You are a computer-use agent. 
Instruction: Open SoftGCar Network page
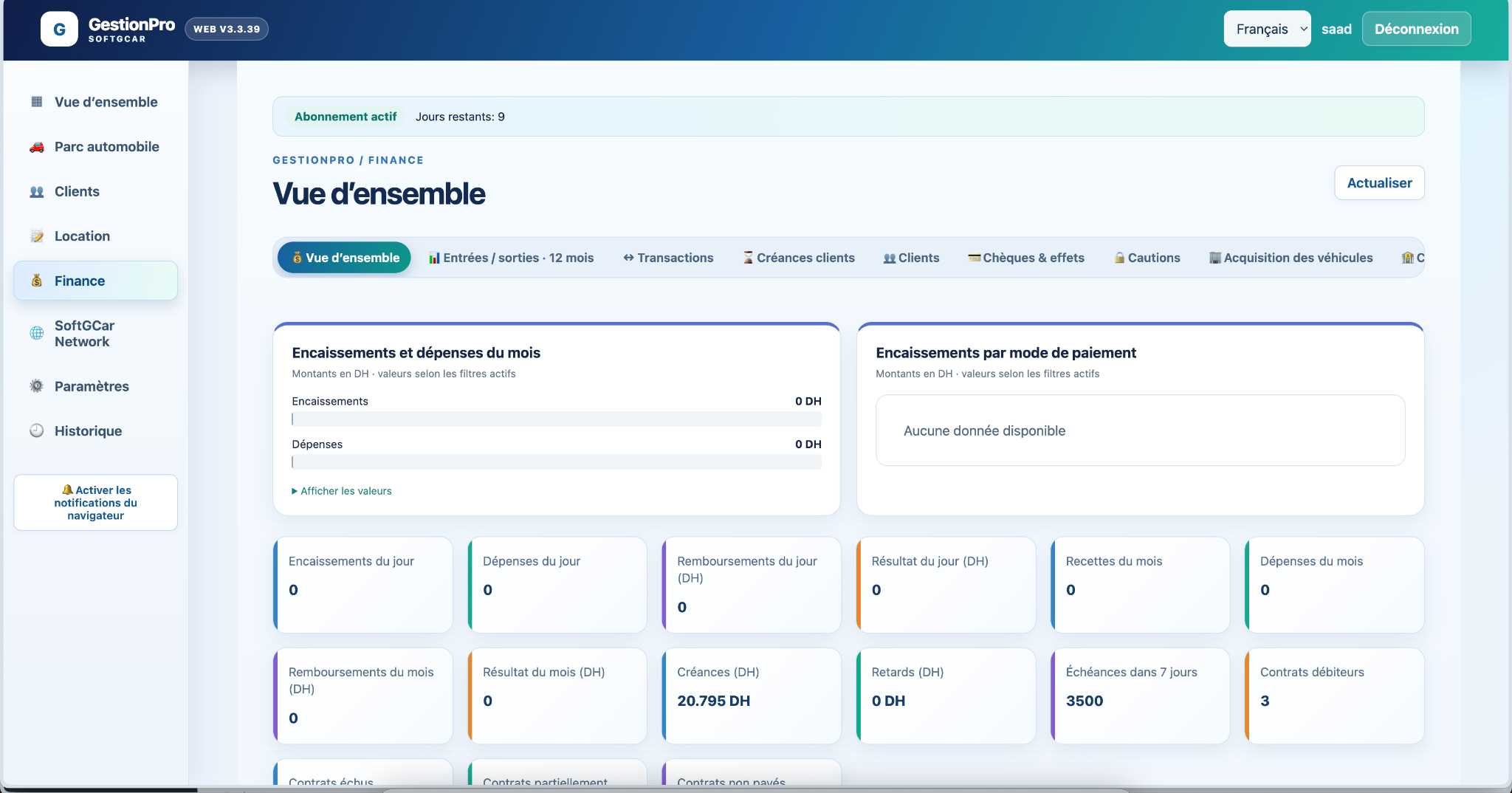[x=96, y=334]
